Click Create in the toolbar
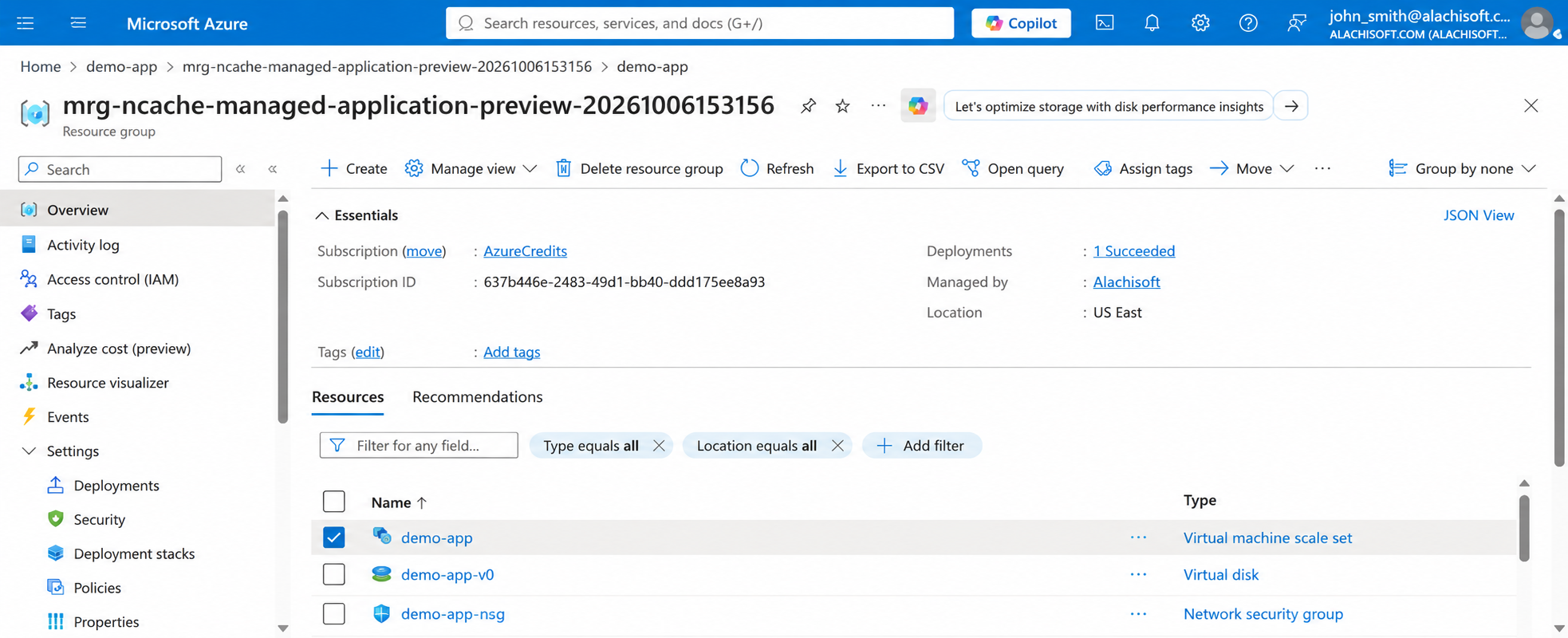 click(353, 168)
